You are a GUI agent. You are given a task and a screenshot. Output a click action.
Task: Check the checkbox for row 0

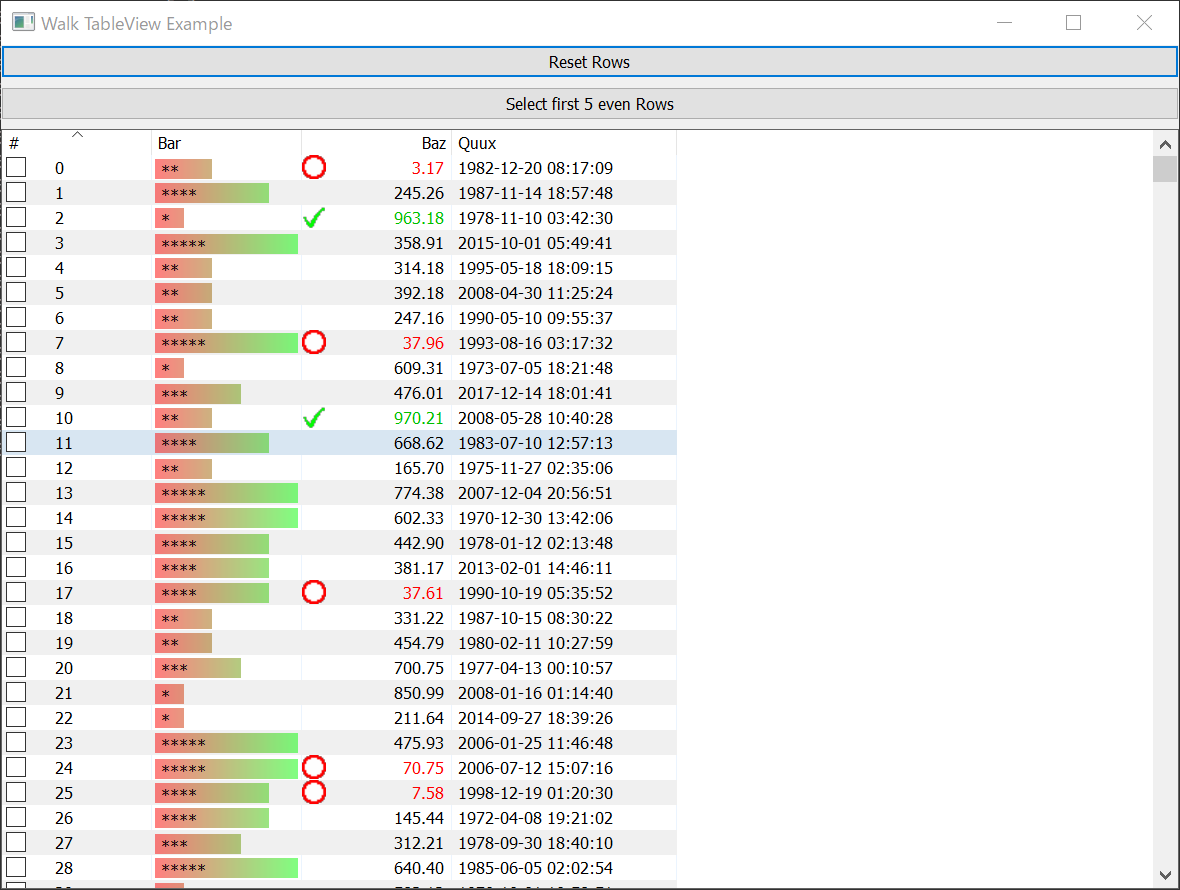click(x=16, y=167)
